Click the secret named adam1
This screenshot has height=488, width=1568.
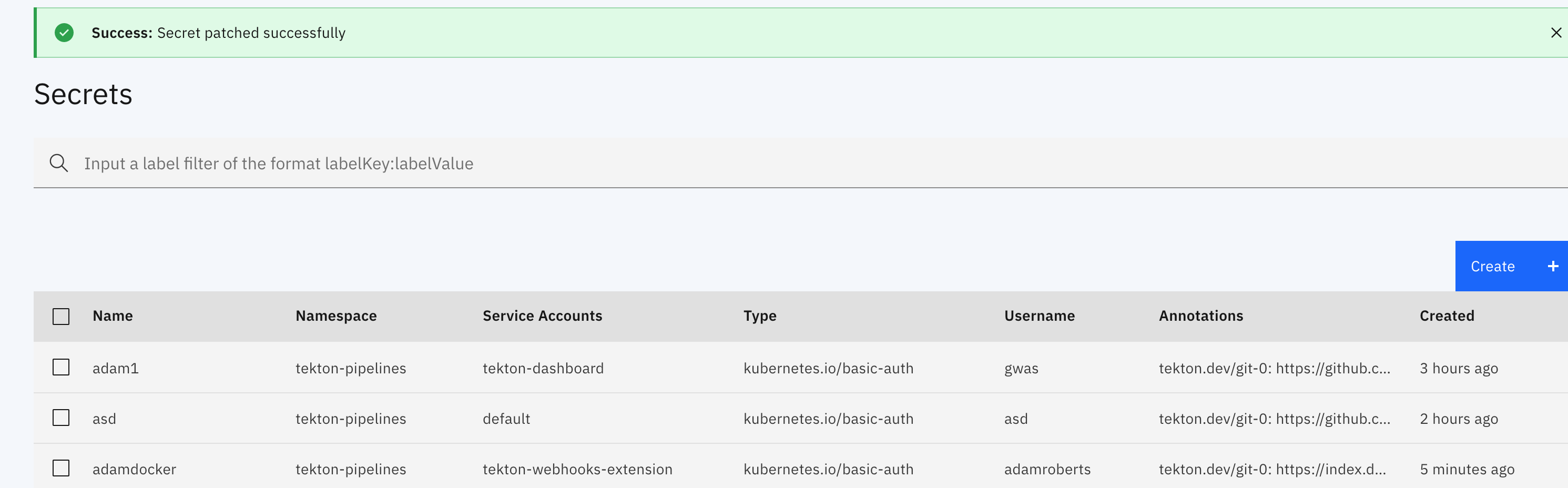(116, 368)
